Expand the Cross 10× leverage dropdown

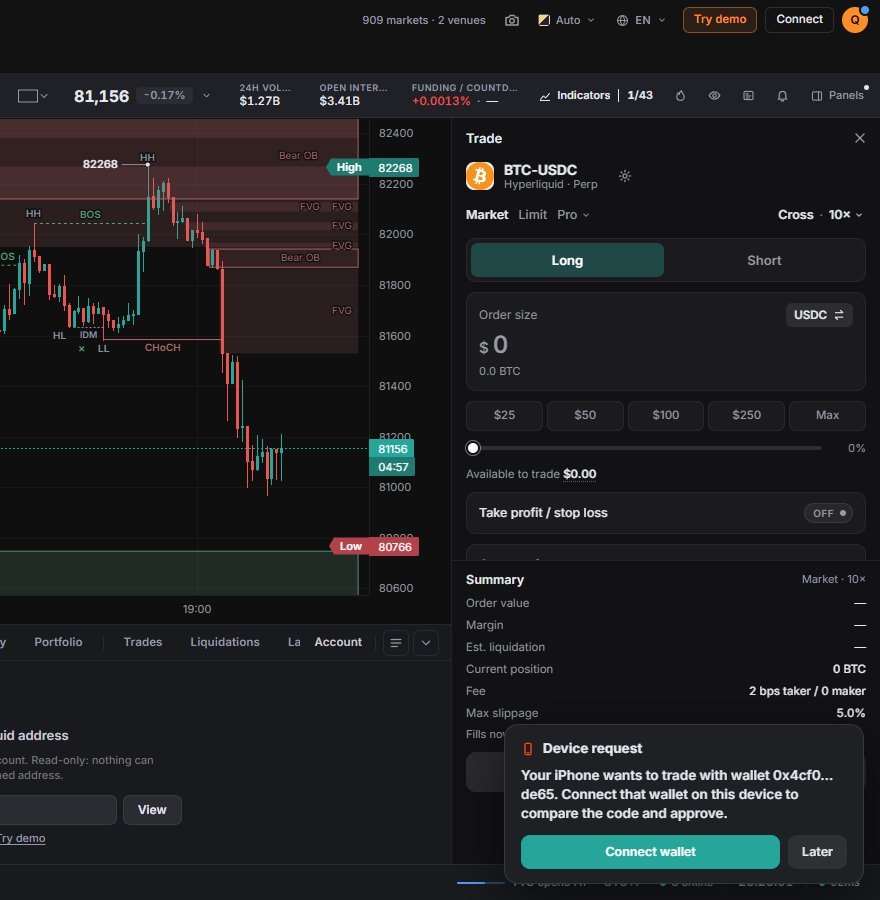click(820, 215)
